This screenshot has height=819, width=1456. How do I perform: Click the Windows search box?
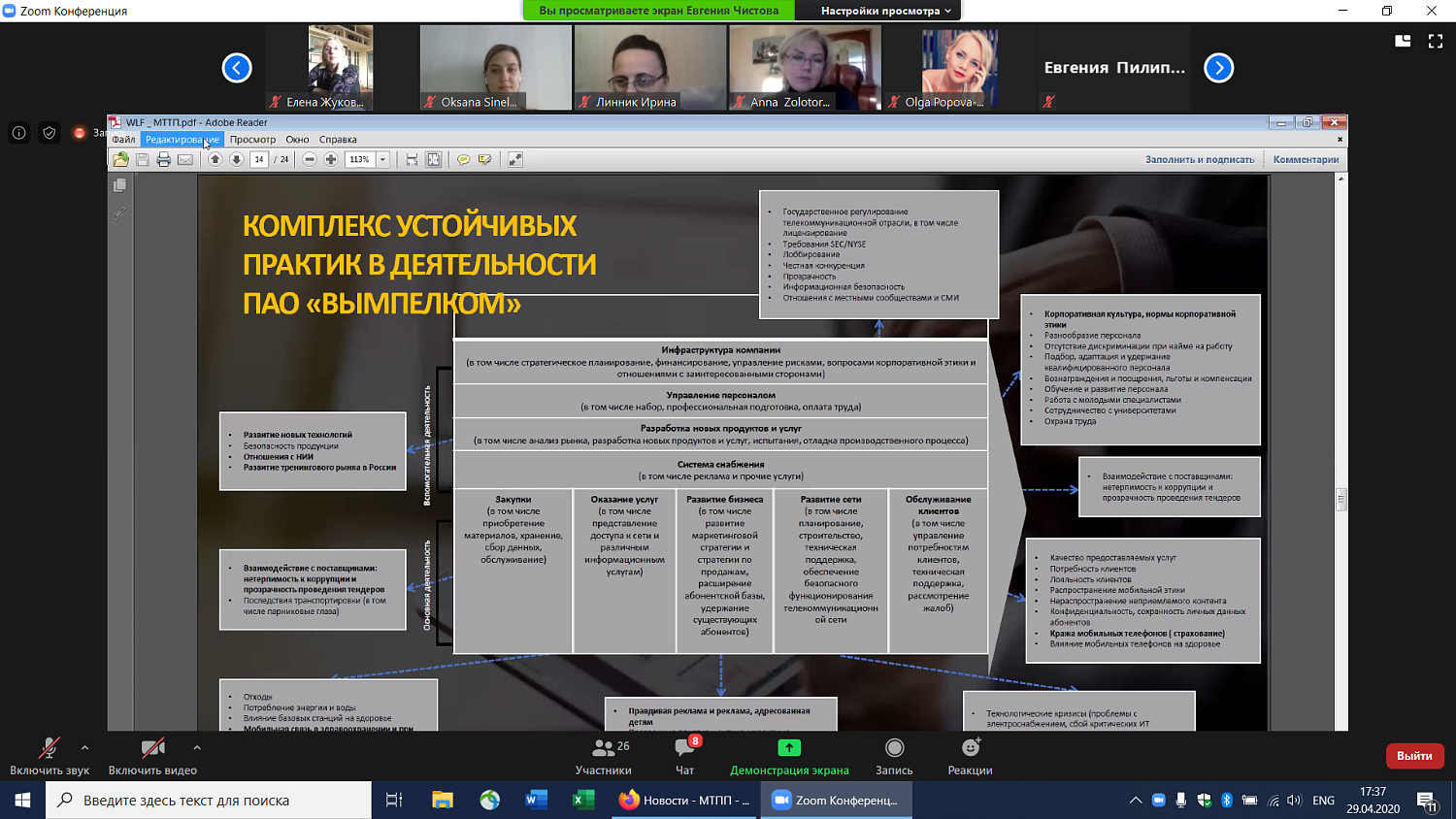click(209, 801)
